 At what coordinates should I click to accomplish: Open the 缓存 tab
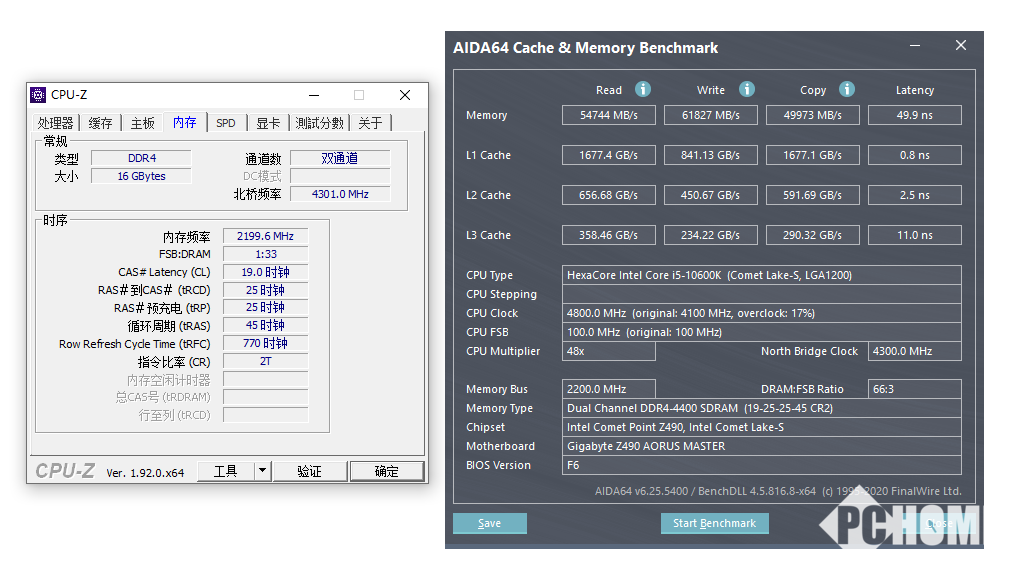(101, 123)
